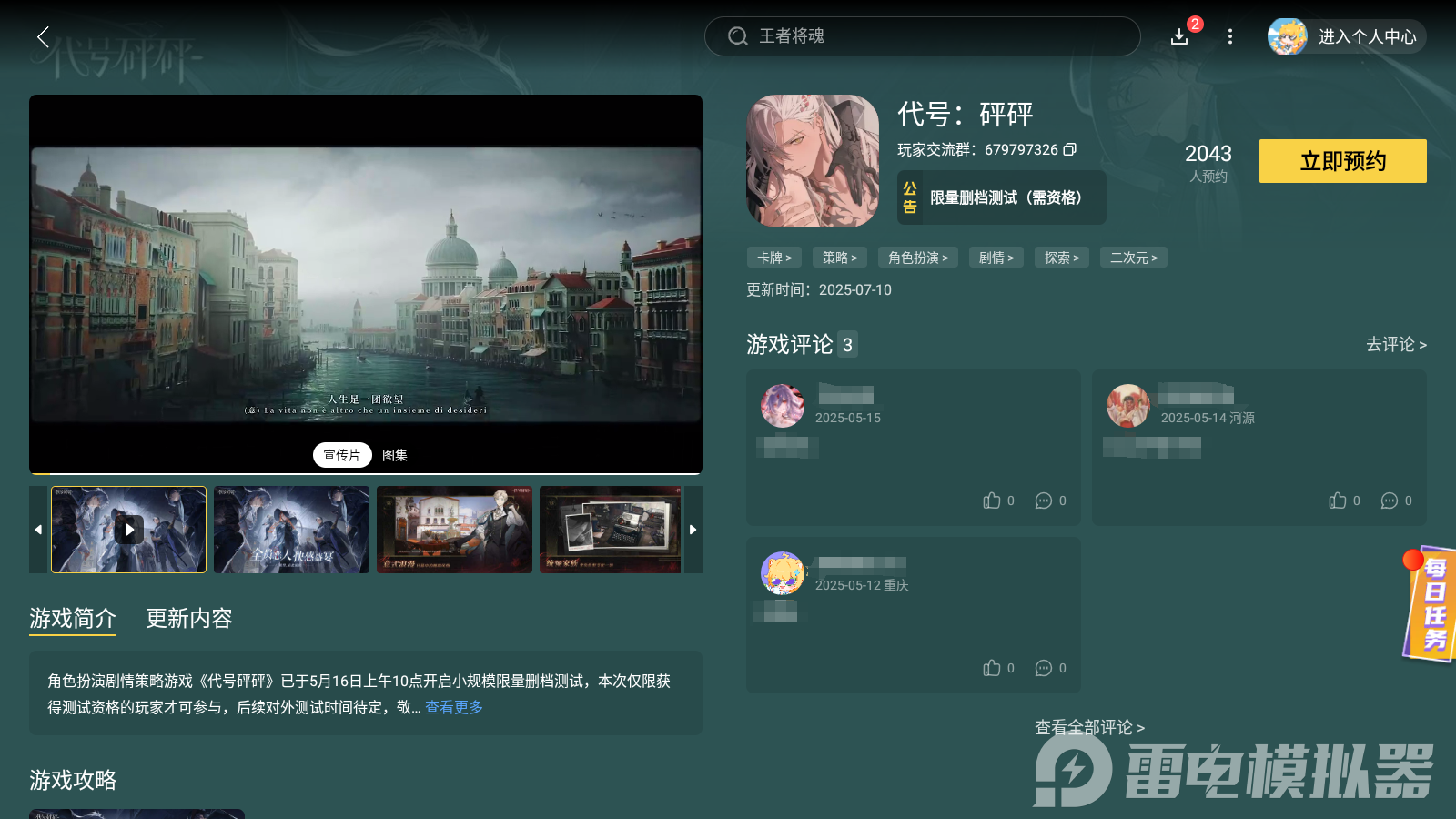View 2025-05-14 河源 reviewer's avatar
1456x819 pixels.
point(1128,406)
